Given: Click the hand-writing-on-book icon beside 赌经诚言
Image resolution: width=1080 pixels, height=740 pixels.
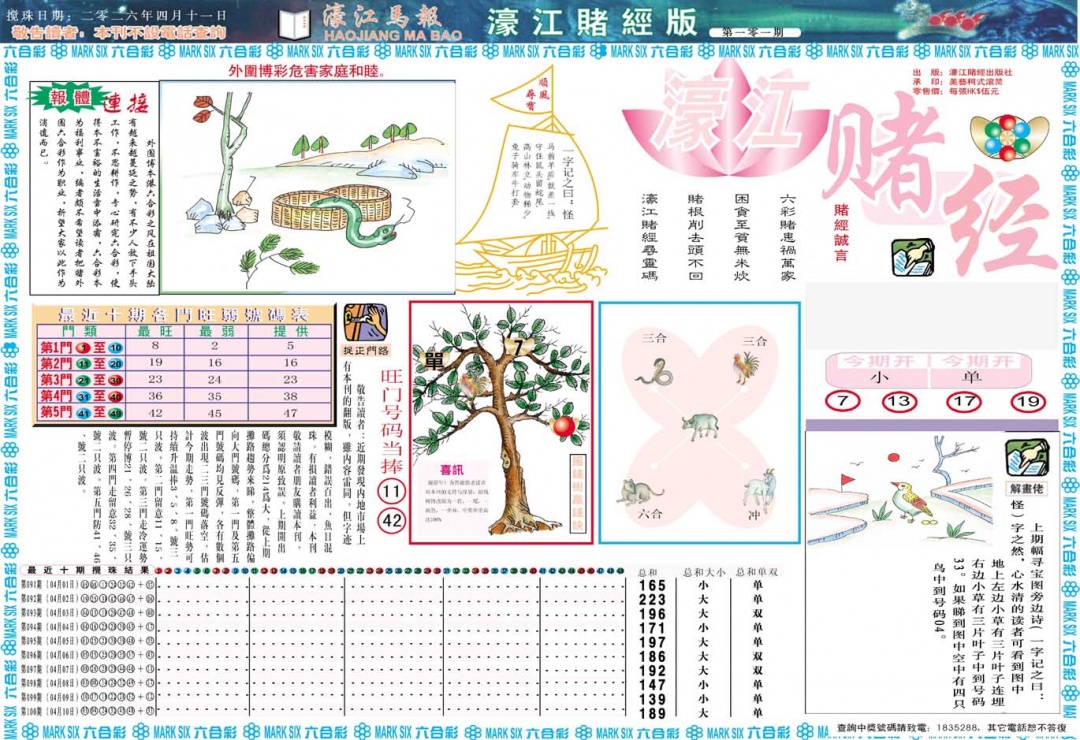Looking at the screenshot, I should click(x=913, y=256).
